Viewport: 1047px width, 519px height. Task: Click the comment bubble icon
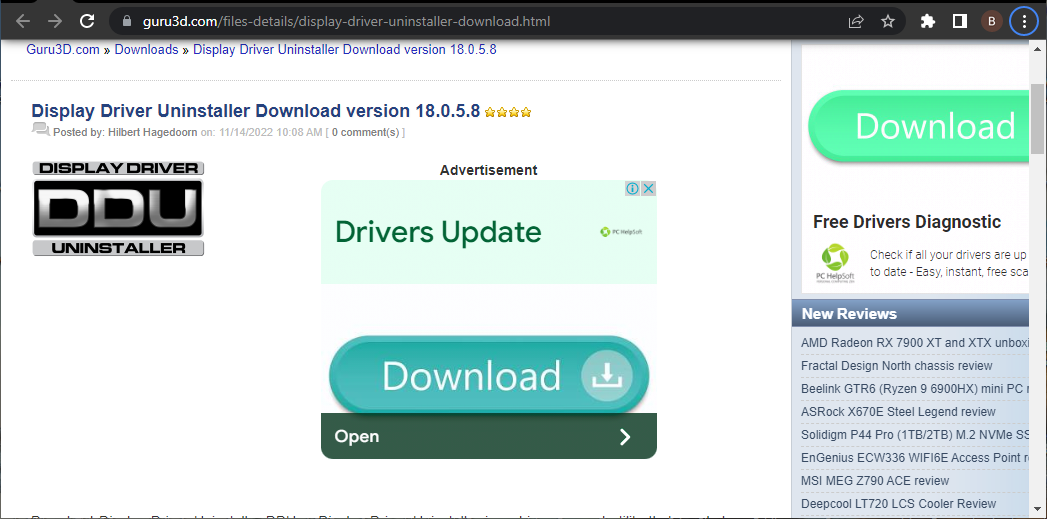pos(41,129)
